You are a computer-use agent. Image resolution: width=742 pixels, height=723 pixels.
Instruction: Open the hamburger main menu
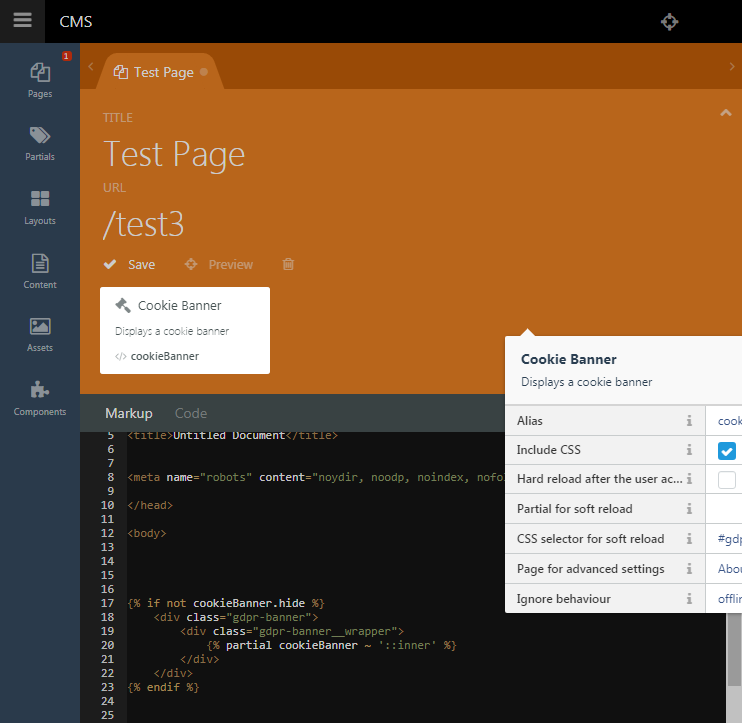[x=22, y=20]
